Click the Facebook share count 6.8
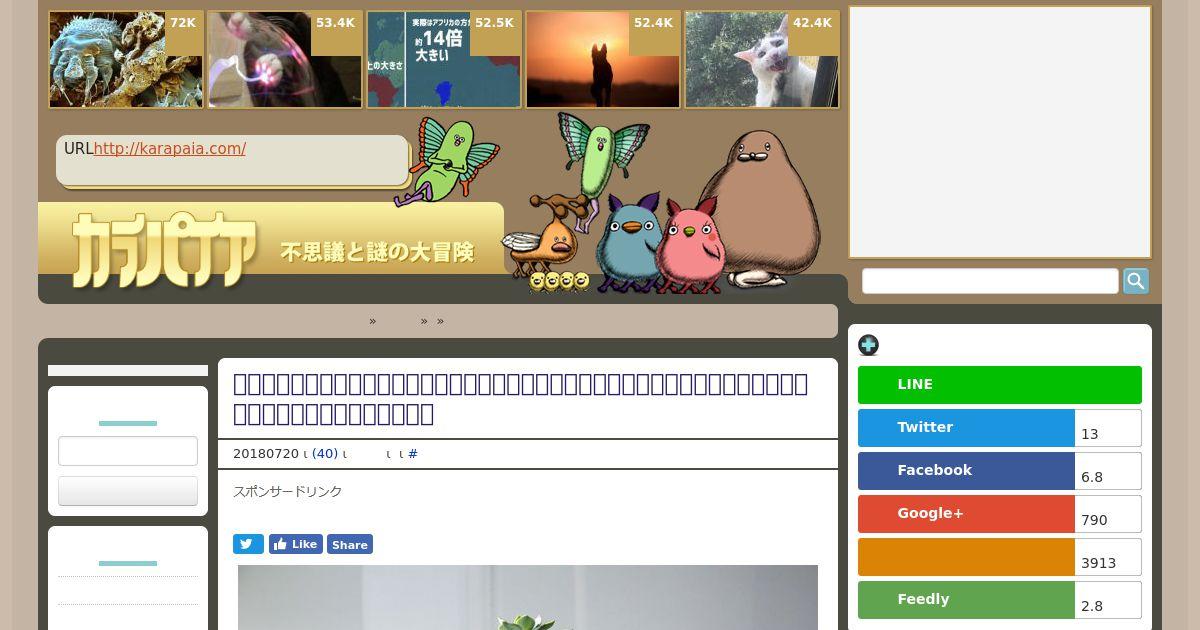 1108,471
